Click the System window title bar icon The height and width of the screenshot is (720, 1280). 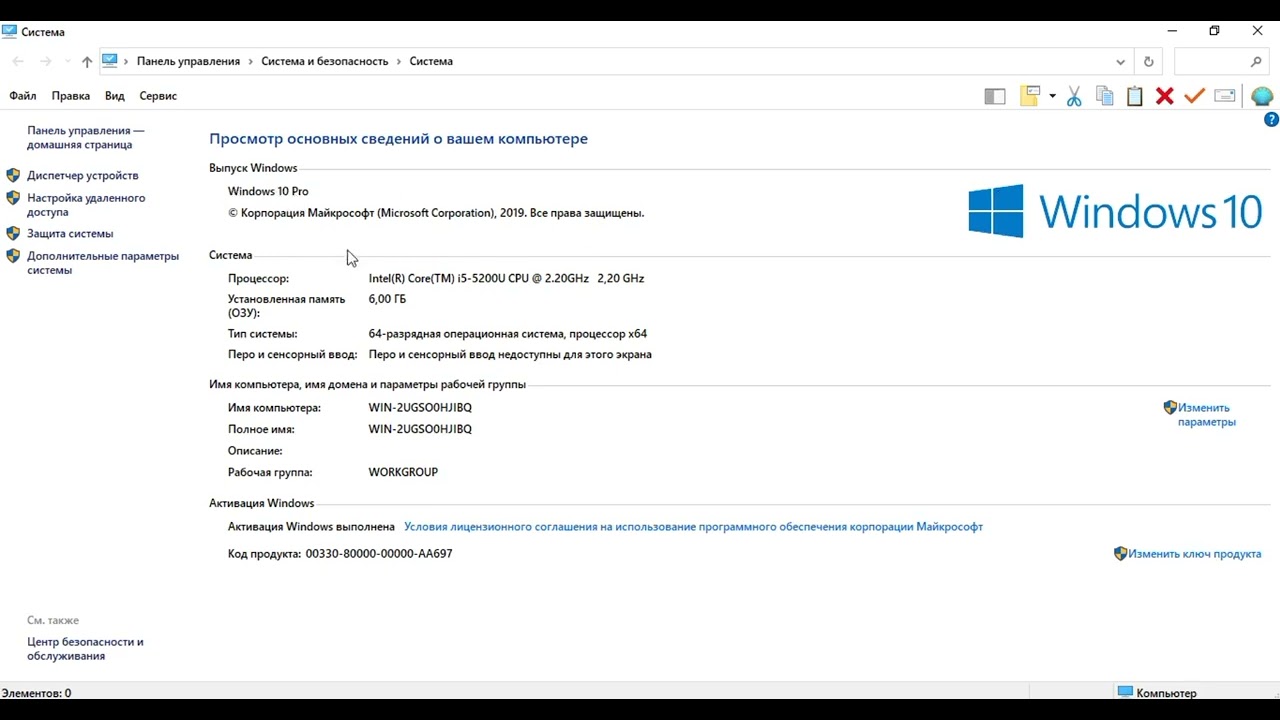click(9, 31)
